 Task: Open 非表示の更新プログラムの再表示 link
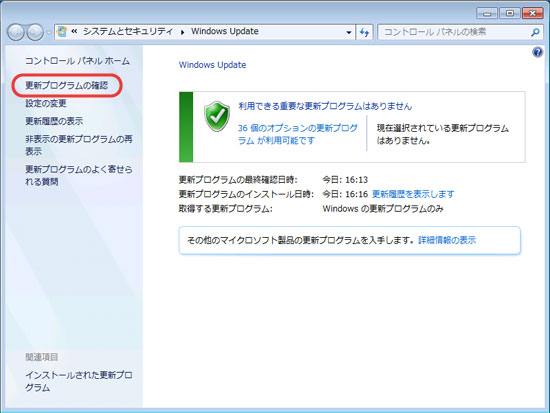(x=79, y=145)
